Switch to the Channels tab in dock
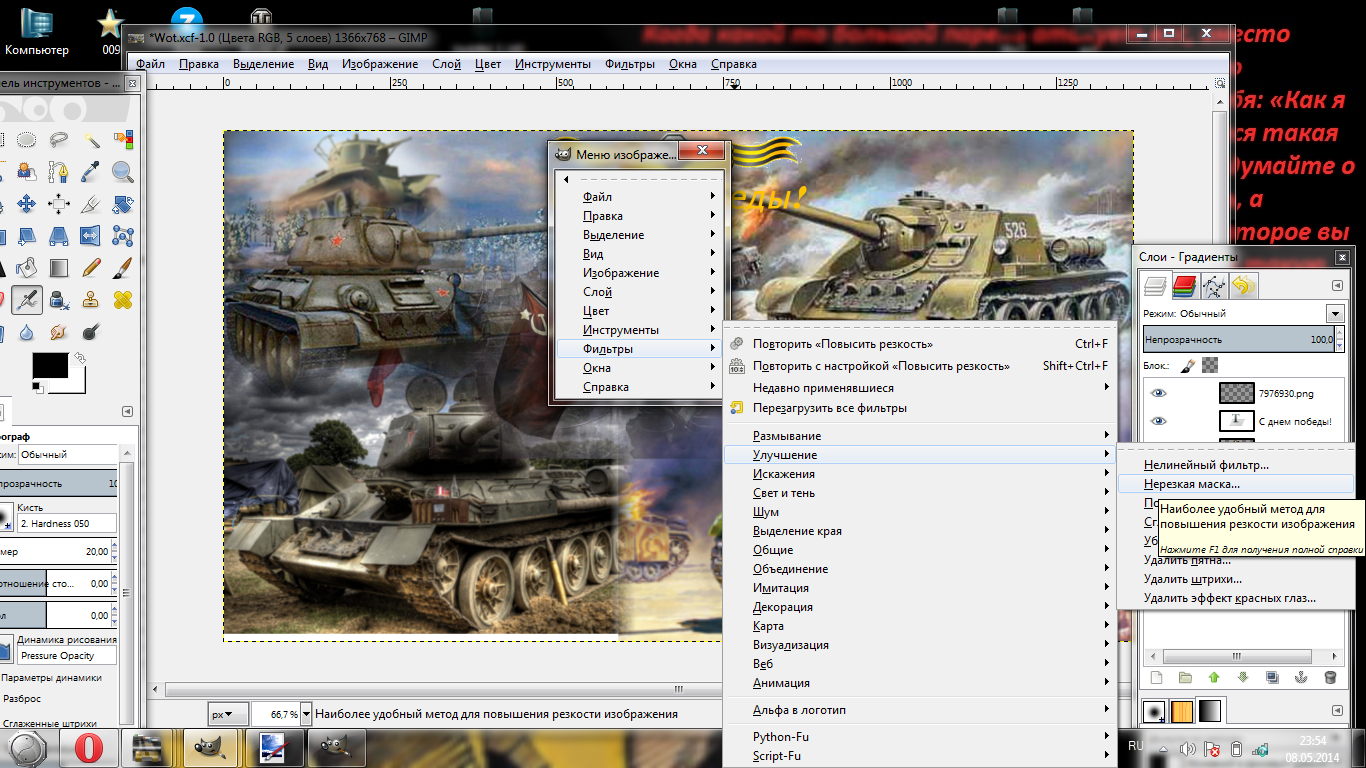The height and width of the screenshot is (768, 1366). point(1184,287)
